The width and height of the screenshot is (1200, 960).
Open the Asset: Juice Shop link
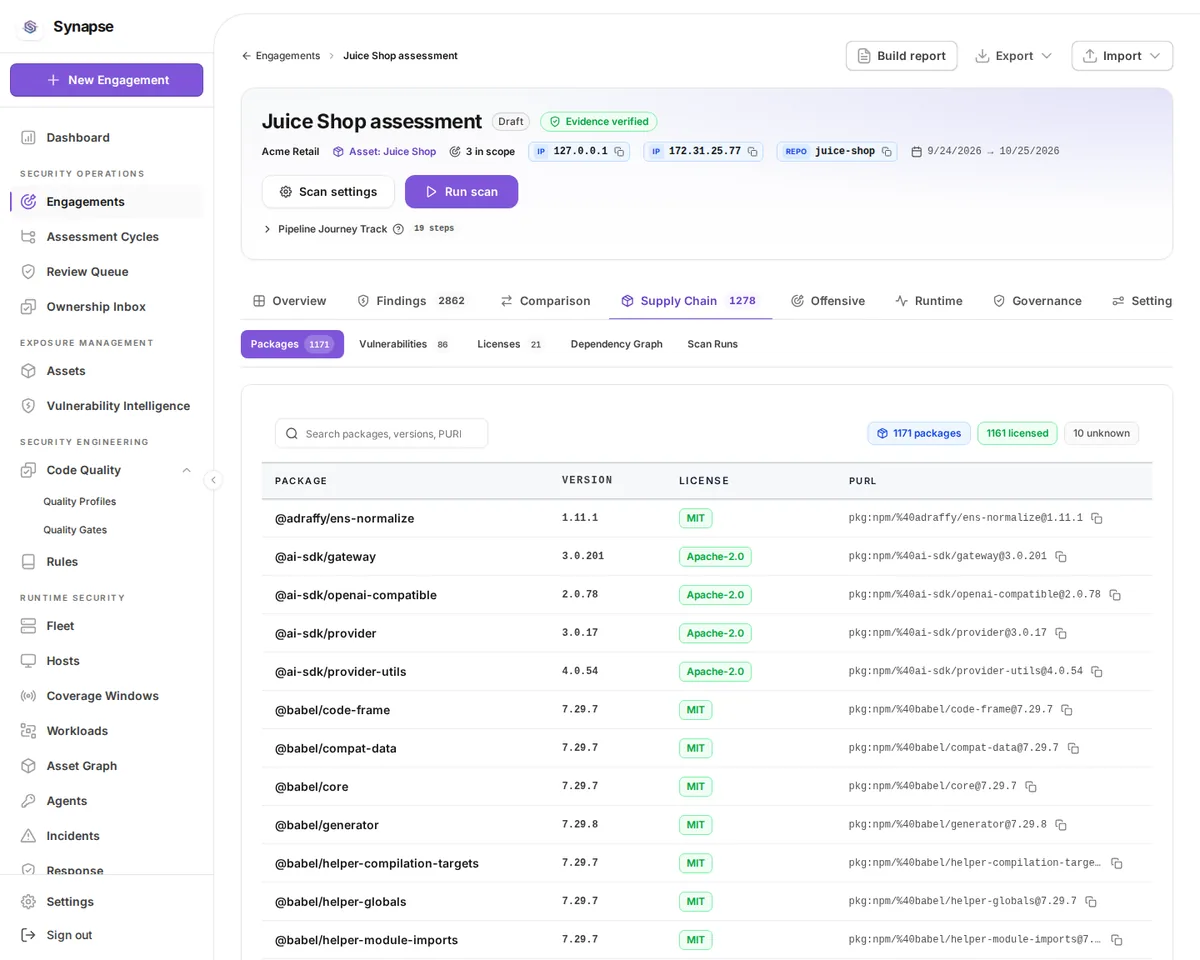click(384, 152)
